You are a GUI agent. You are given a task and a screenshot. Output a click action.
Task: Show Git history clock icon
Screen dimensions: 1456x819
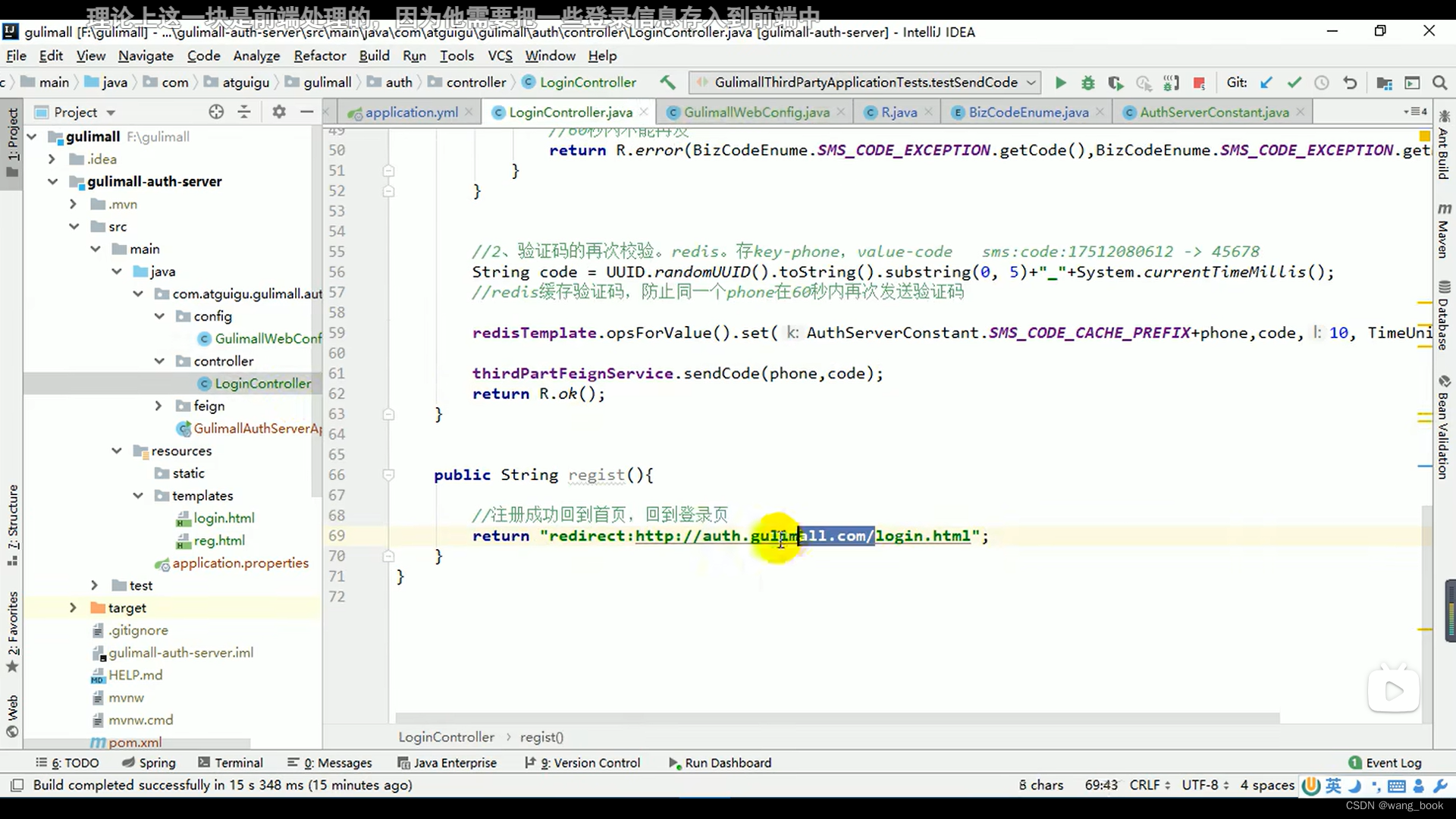(x=1322, y=83)
